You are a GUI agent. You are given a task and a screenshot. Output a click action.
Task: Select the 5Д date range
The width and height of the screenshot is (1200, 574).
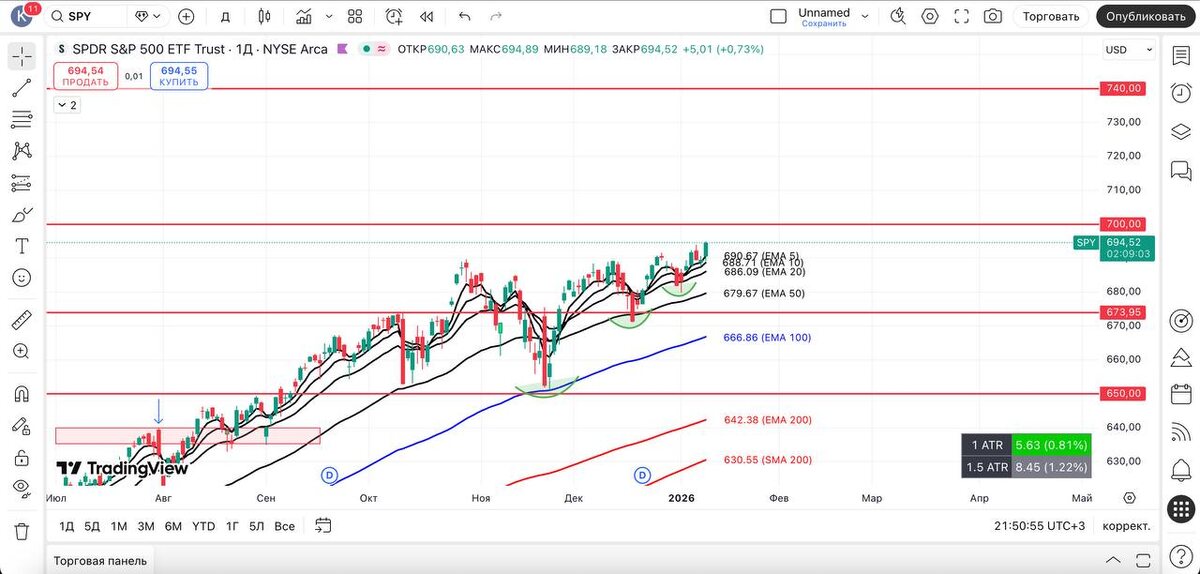tap(92, 526)
